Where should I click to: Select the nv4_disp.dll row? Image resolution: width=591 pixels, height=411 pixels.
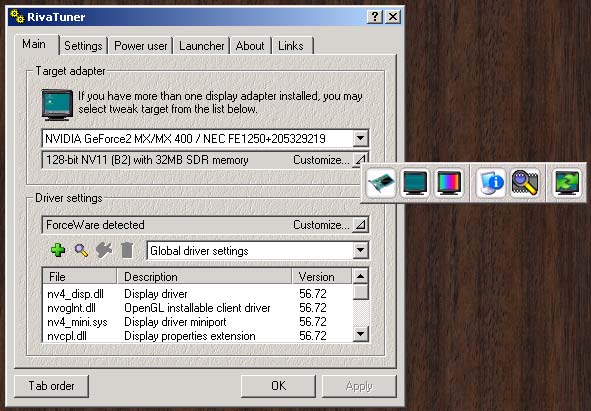pos(198,294)
